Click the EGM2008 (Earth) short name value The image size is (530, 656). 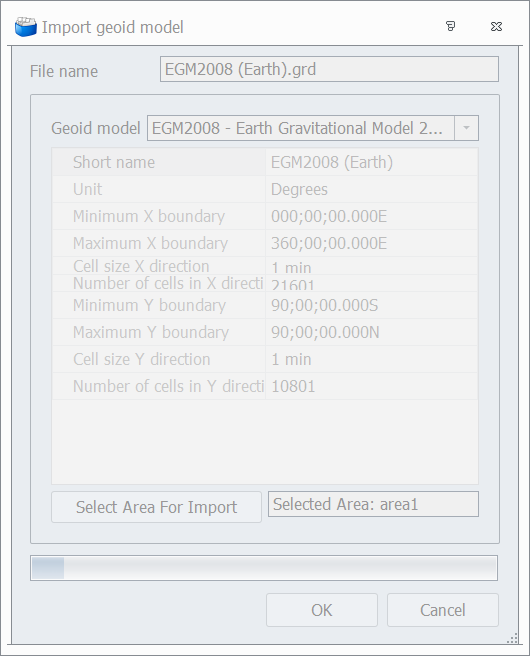coord(332,162)
